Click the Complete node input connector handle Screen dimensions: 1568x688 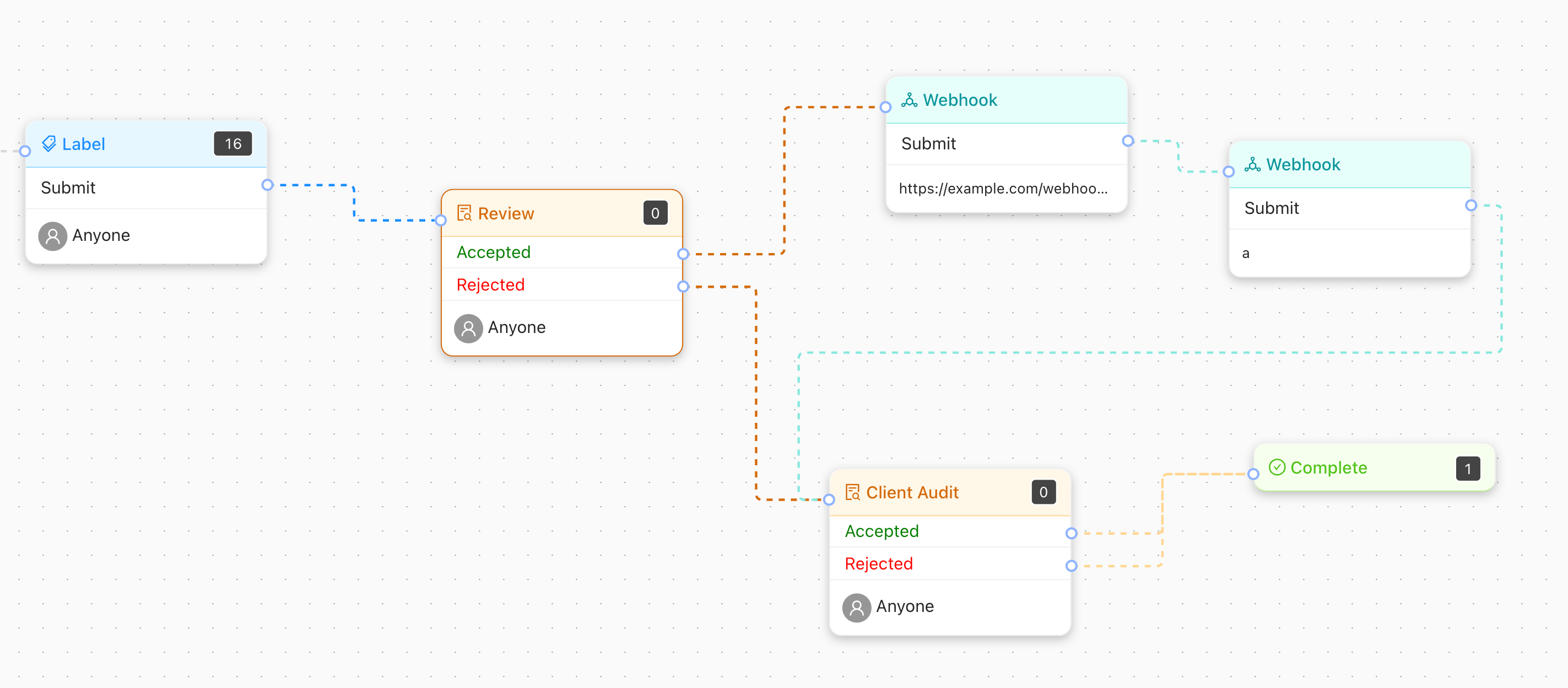pos(1253,474)
